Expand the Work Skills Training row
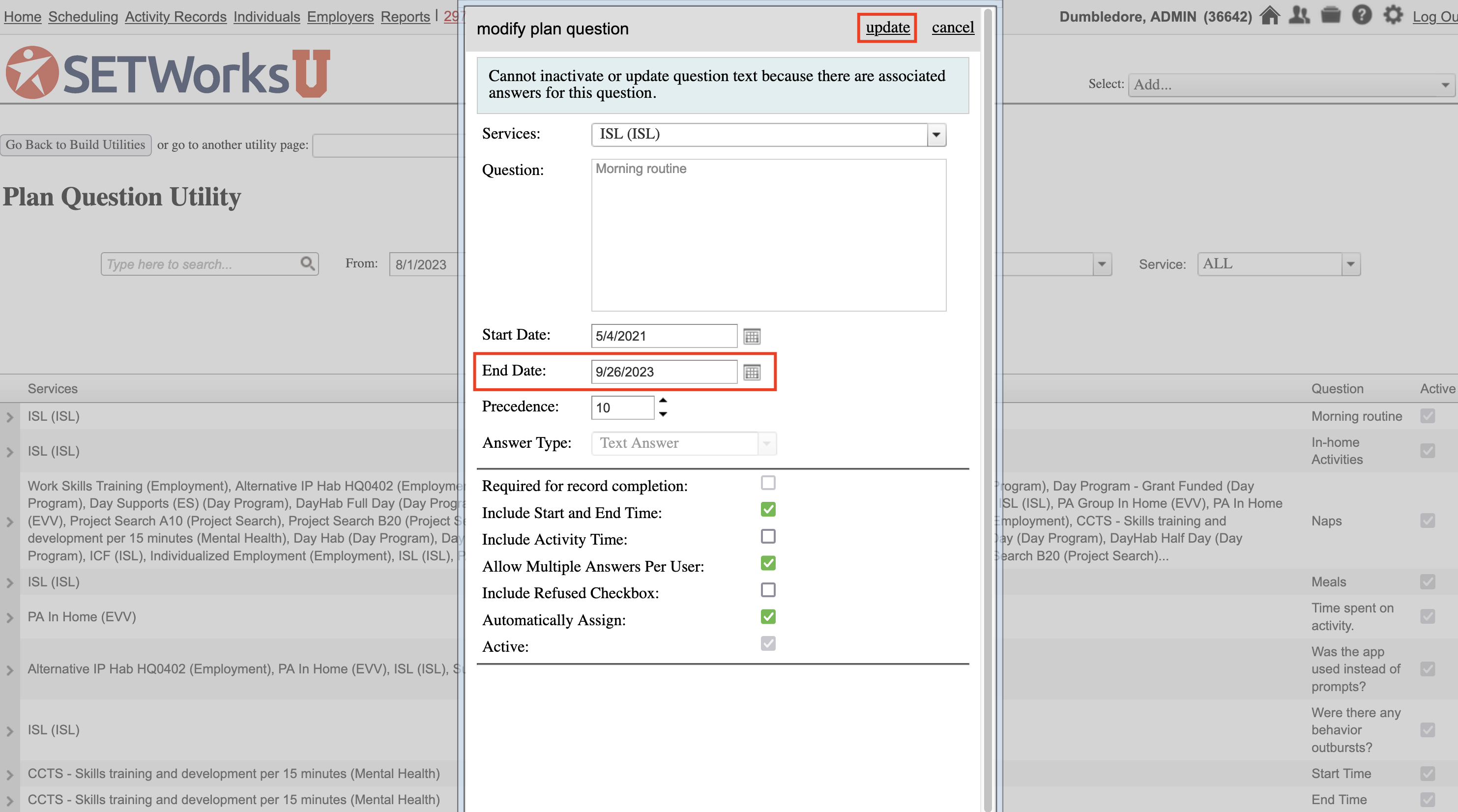Screen dimensions: 1458x812 coord(10,522)
